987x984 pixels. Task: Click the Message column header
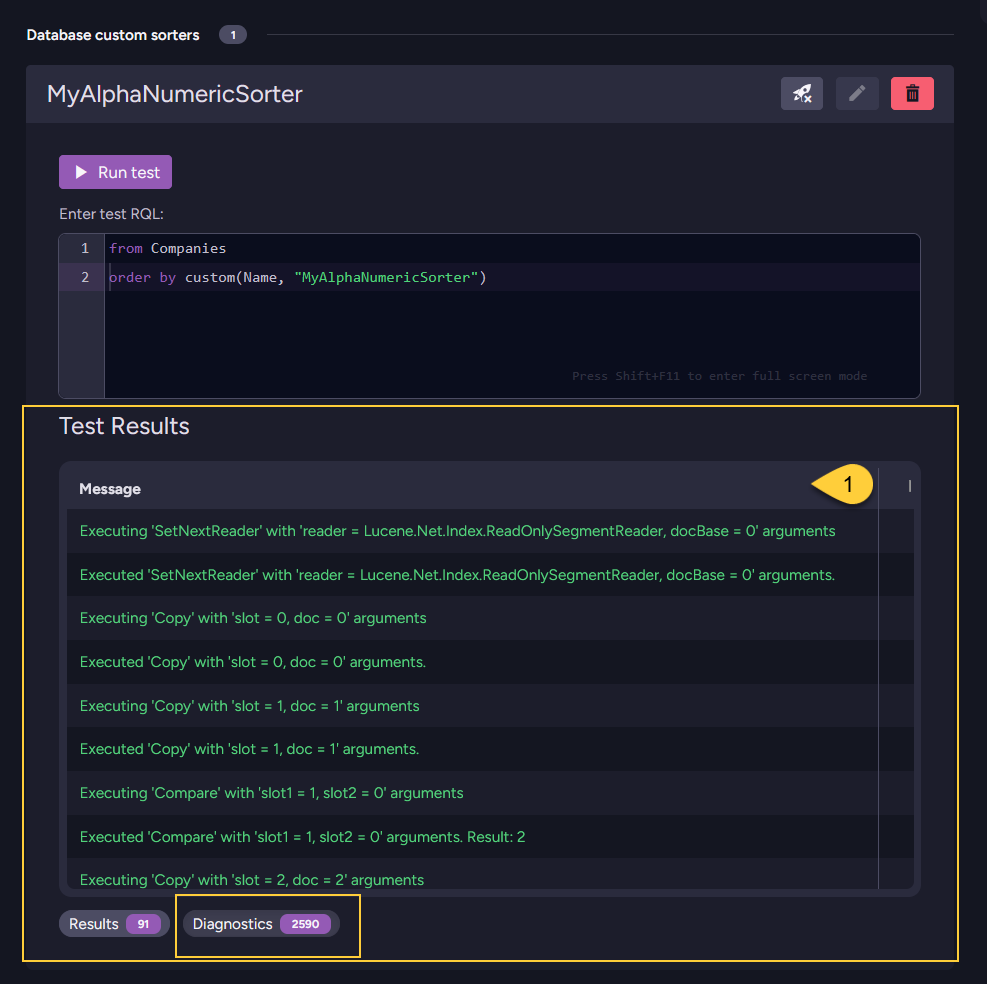point(110,489)
